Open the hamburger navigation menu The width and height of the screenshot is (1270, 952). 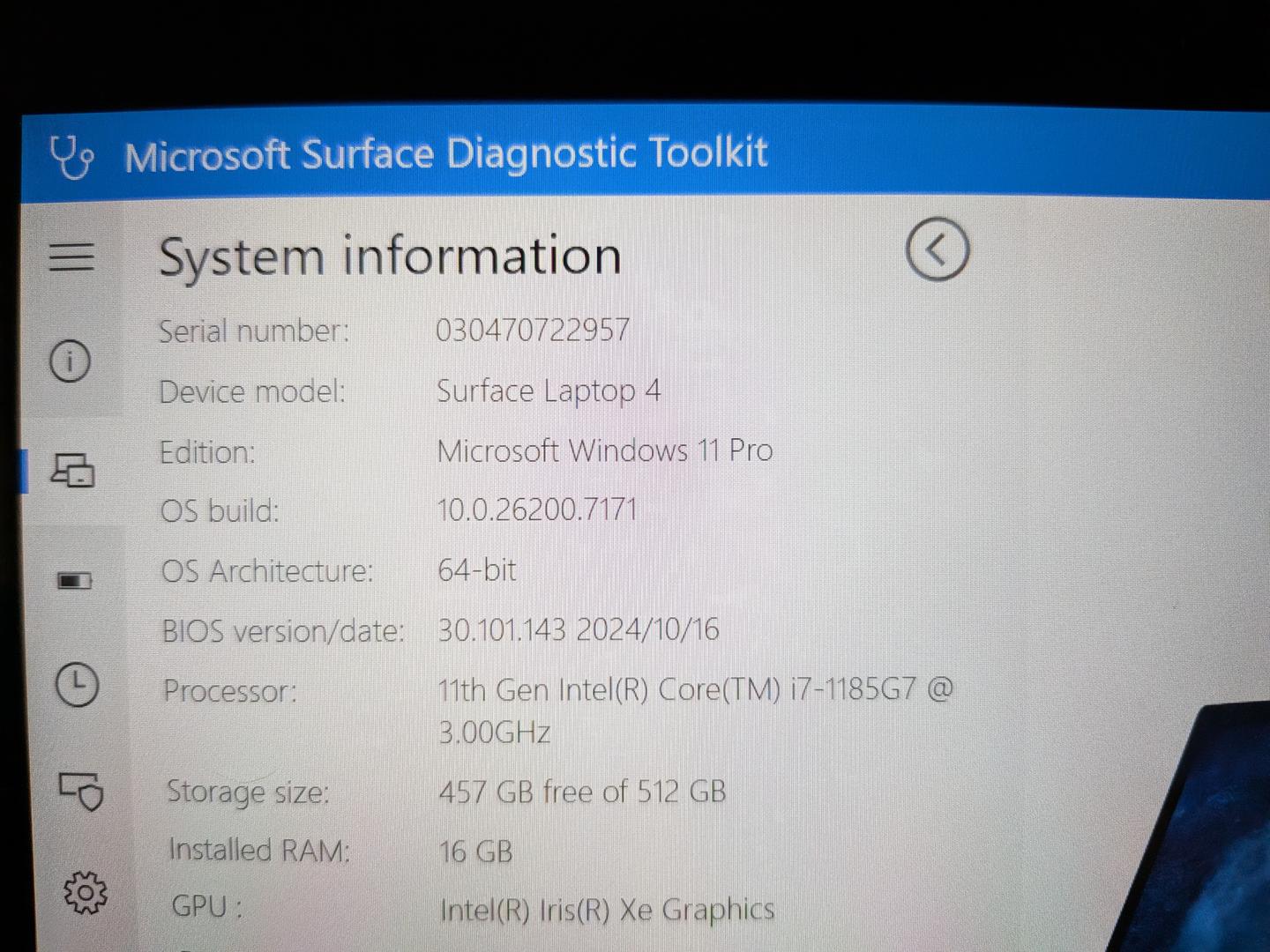tap(71, 257)
